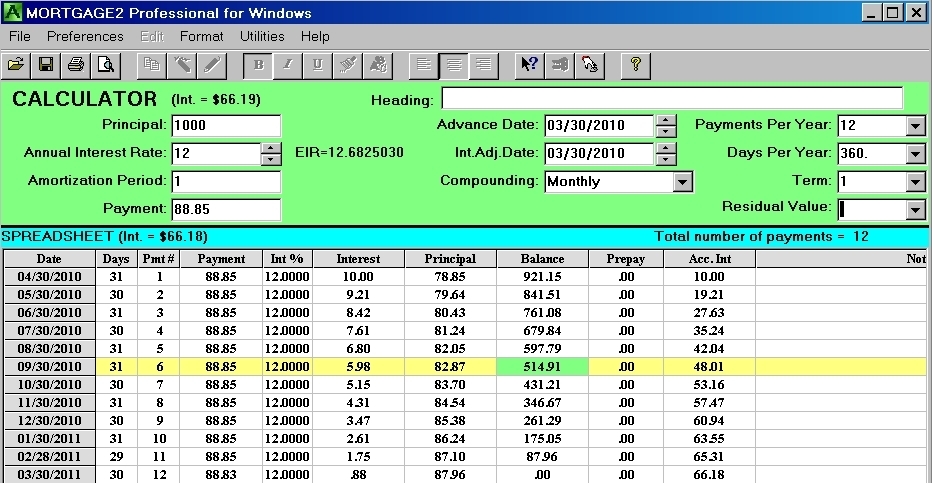Click the yellow question mark help icon

point(635,64)
